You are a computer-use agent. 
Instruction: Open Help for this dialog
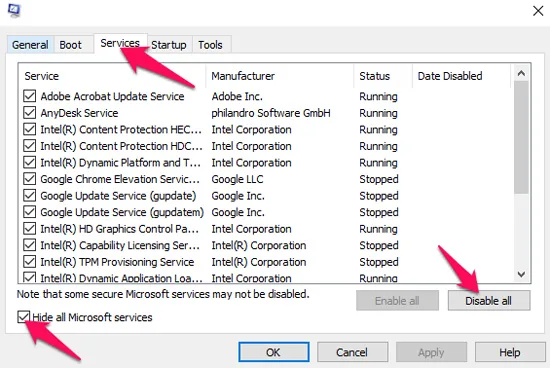point(510,352)
